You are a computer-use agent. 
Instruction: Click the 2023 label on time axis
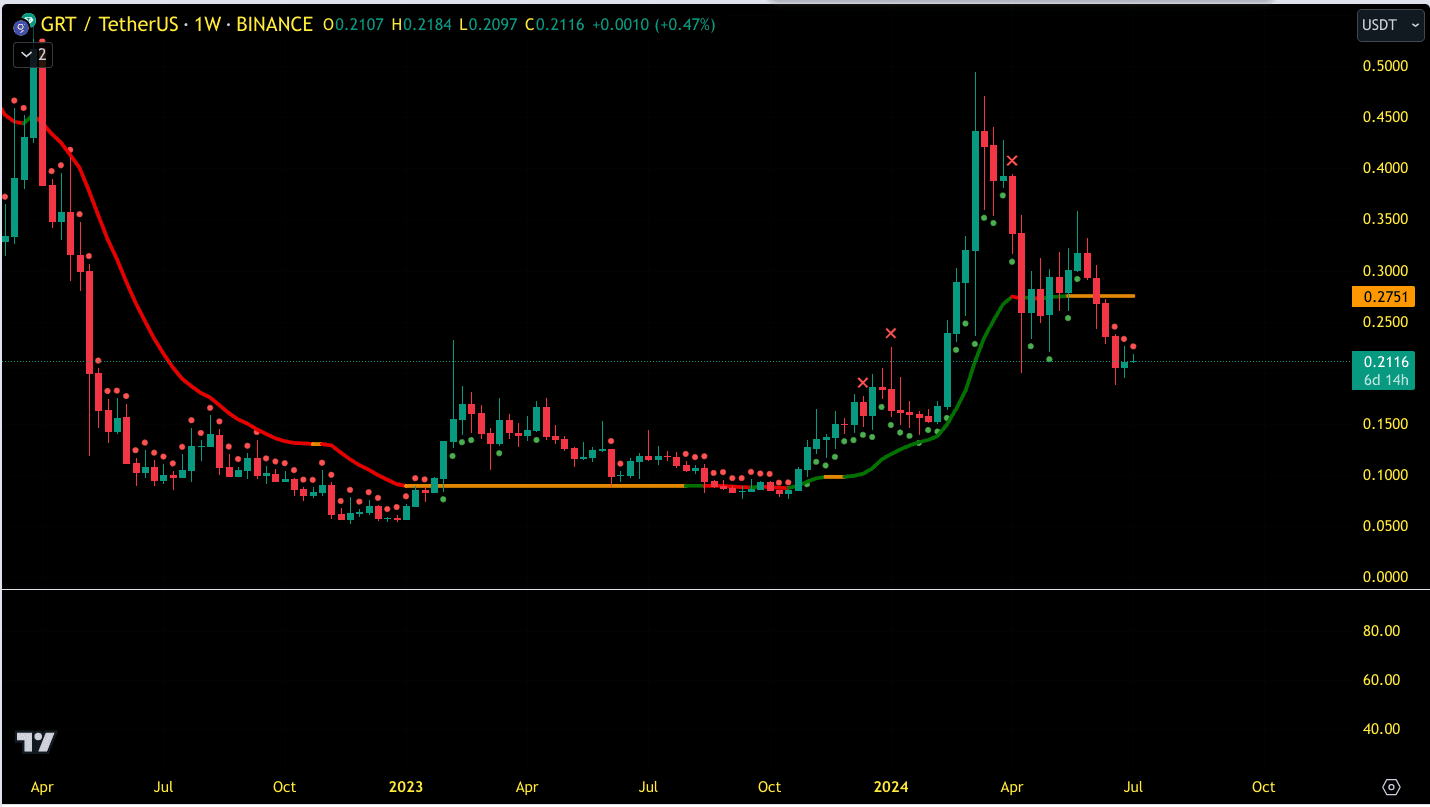click(406, 787)
